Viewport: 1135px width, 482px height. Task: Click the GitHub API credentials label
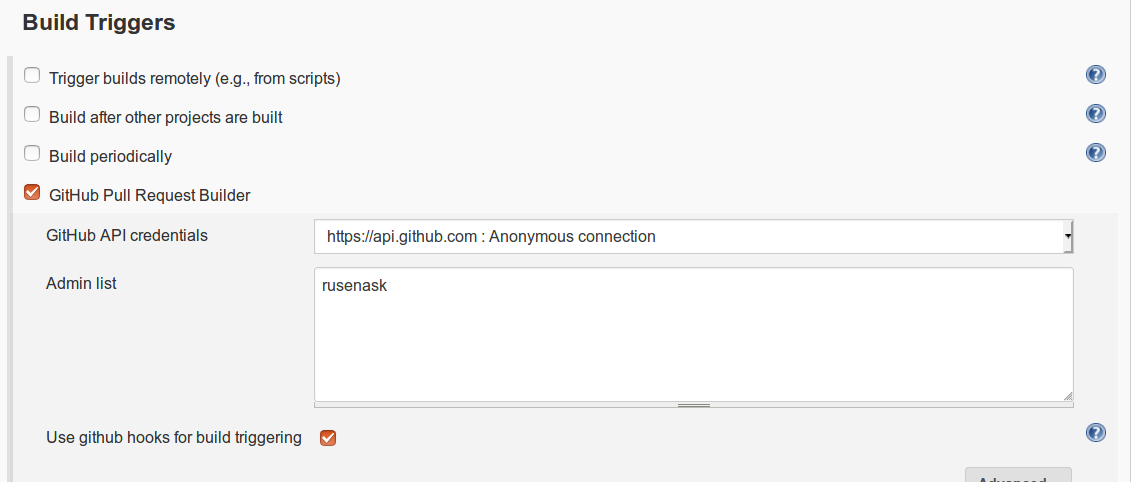pos(127,236)
